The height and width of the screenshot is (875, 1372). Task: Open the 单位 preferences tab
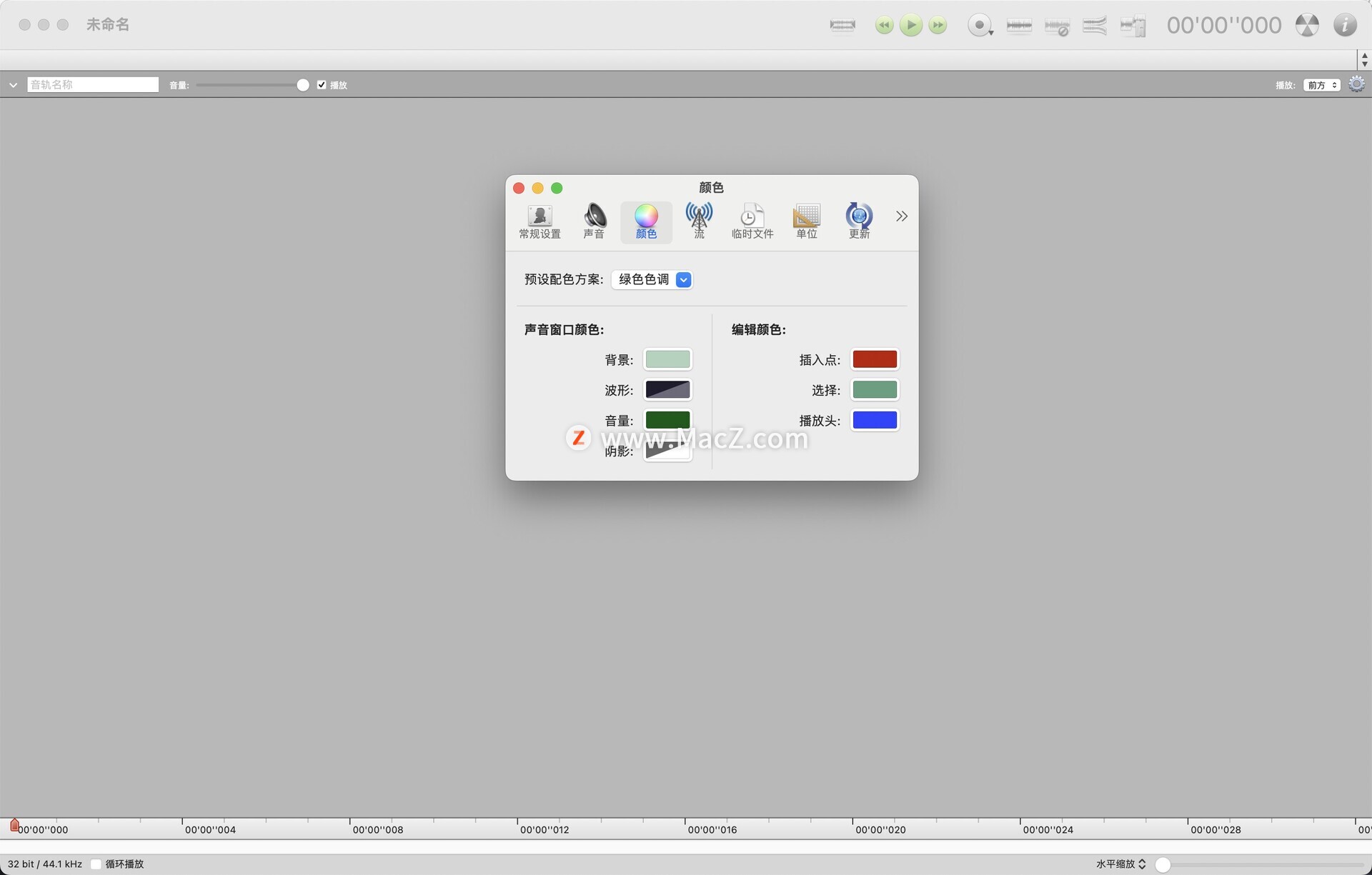click(x=807, y=221)
